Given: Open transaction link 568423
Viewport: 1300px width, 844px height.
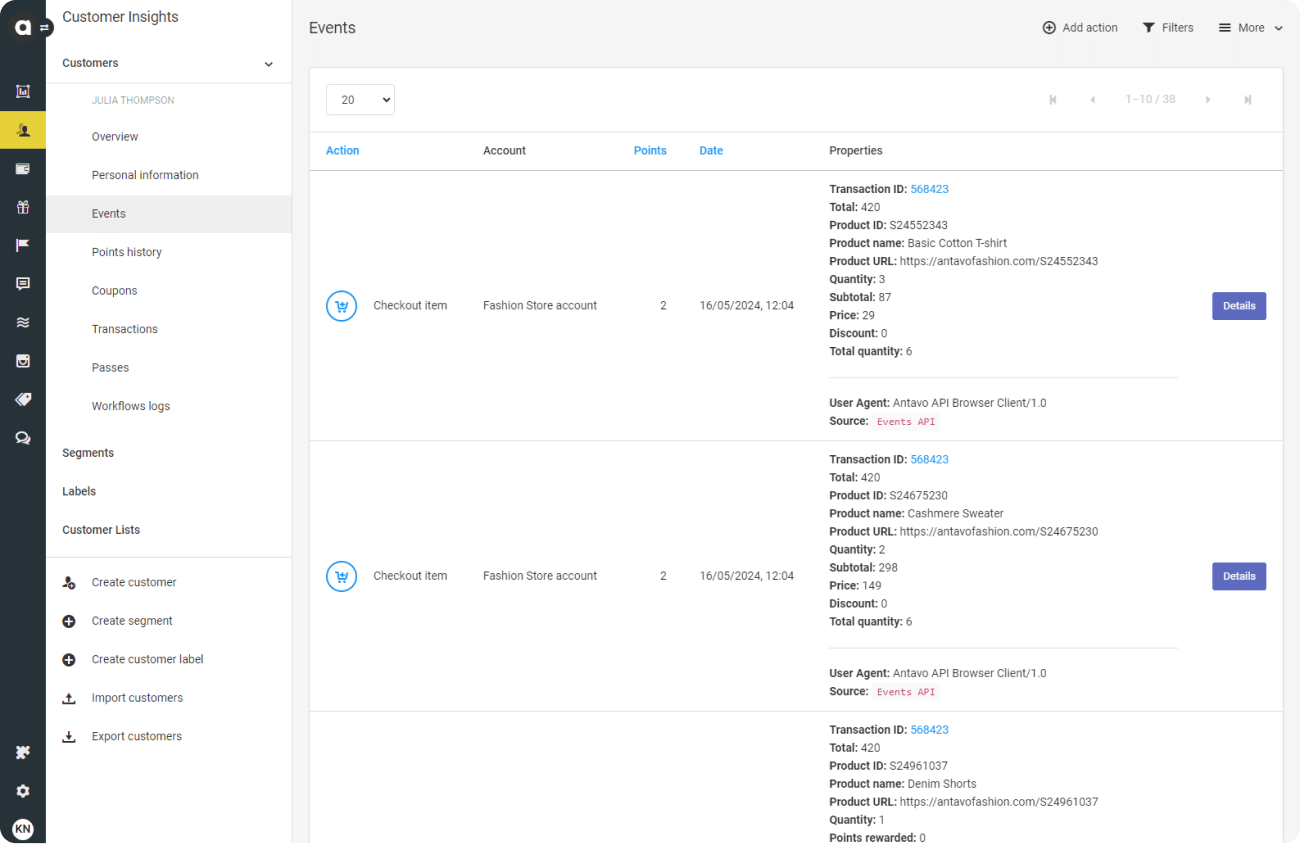Looking at the screenshot, I should click(x=929, y=188).
